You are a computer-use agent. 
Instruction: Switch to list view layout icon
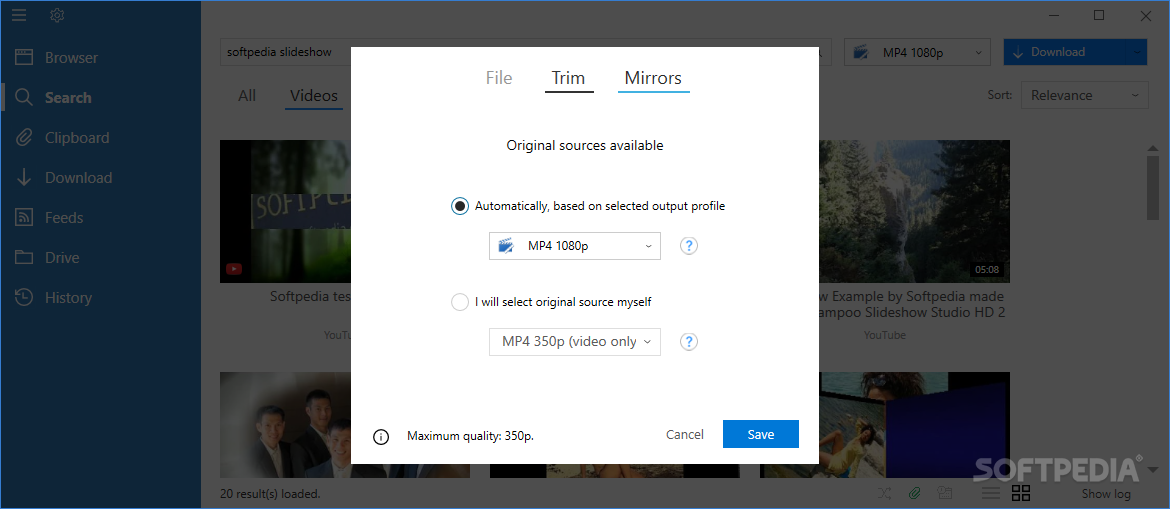click(990, 493)
